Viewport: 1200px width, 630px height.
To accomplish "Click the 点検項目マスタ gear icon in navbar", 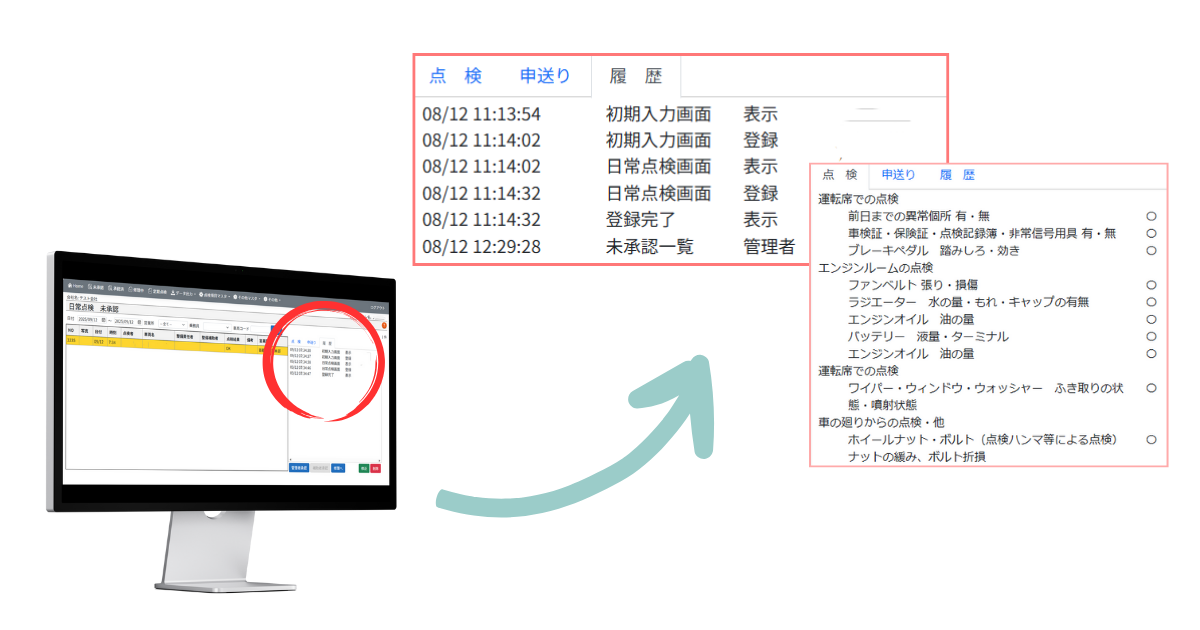I will 201,294.
